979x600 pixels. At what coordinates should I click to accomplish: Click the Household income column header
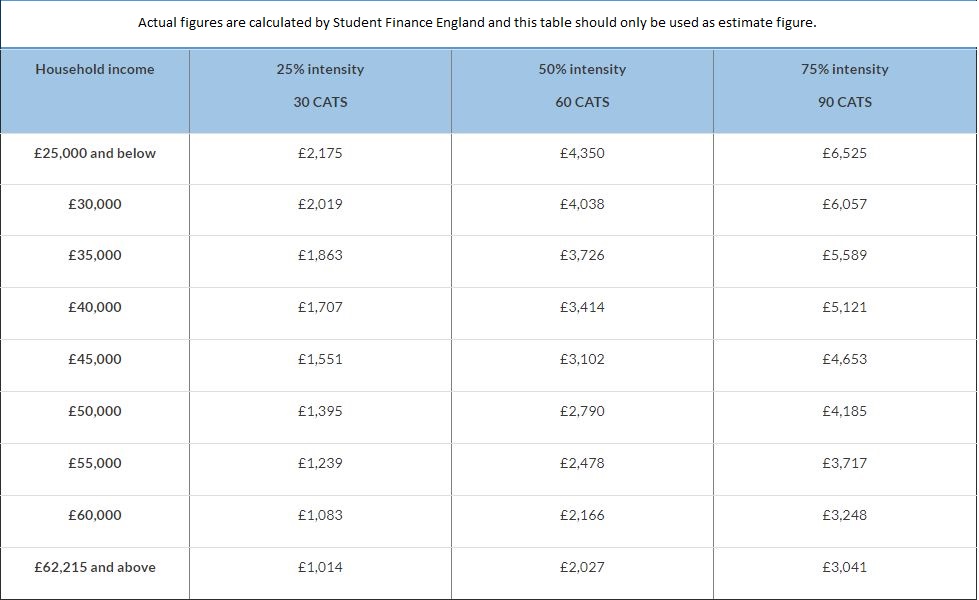pos(95,69)
